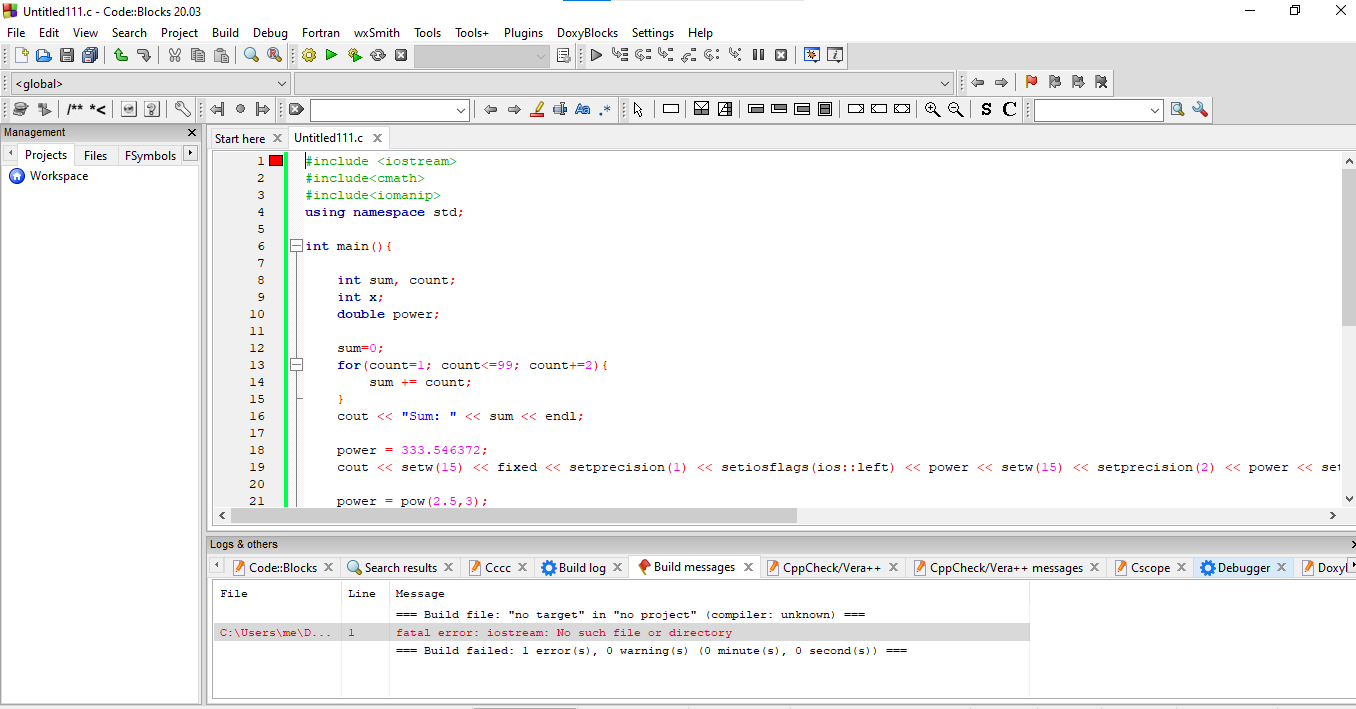The image size is (1356, 709).
Task: Expand the search text combo box
Action: (x=460, y=110)
